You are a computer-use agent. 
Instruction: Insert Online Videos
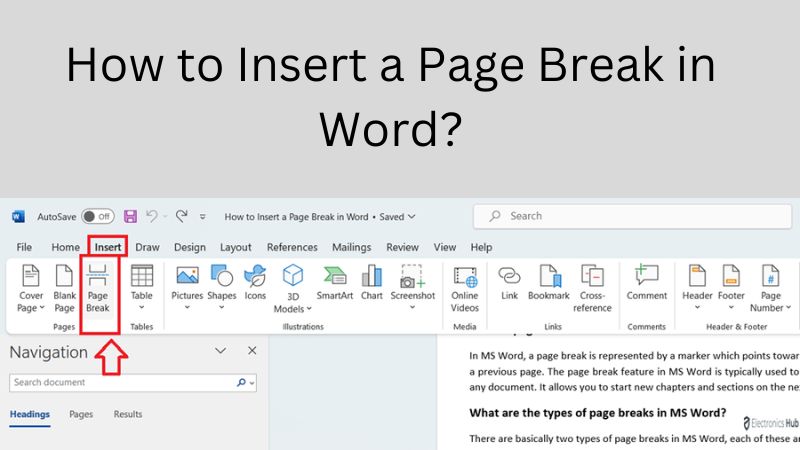[x=465, y=288]
